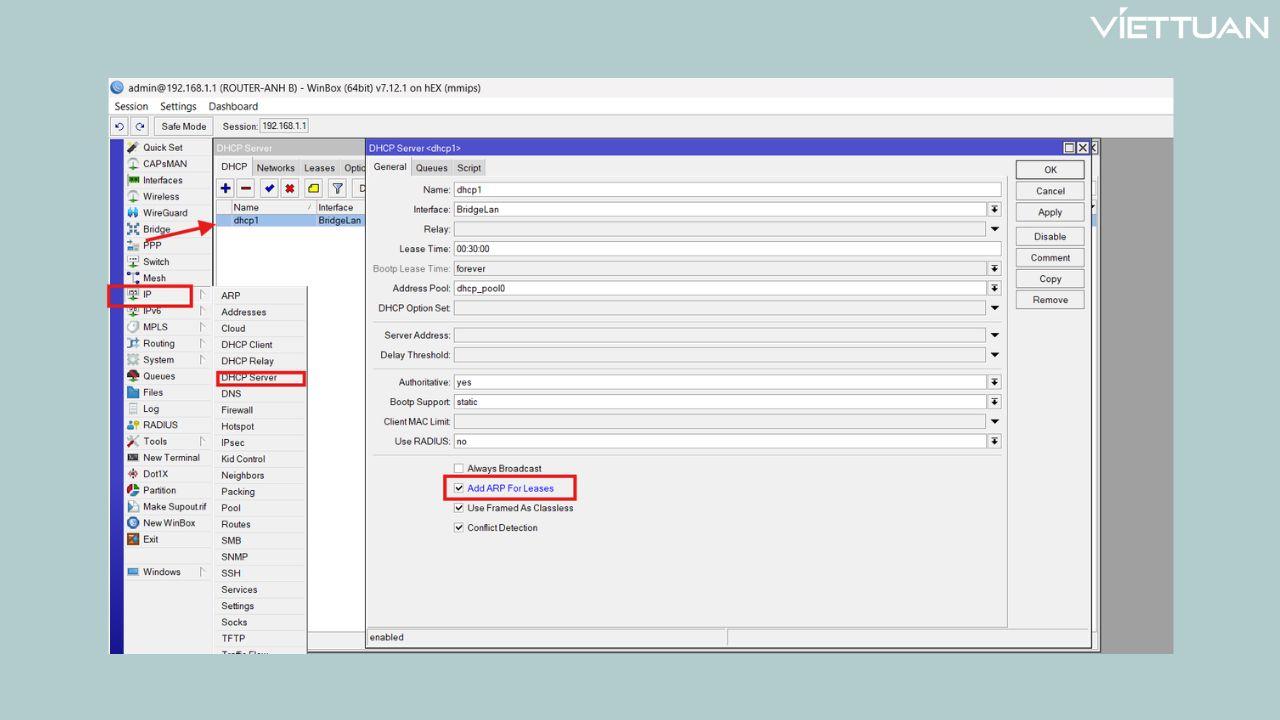1280x720 pixels.
Task: Switch to the Leases tab
Action: tap(319, 168)
